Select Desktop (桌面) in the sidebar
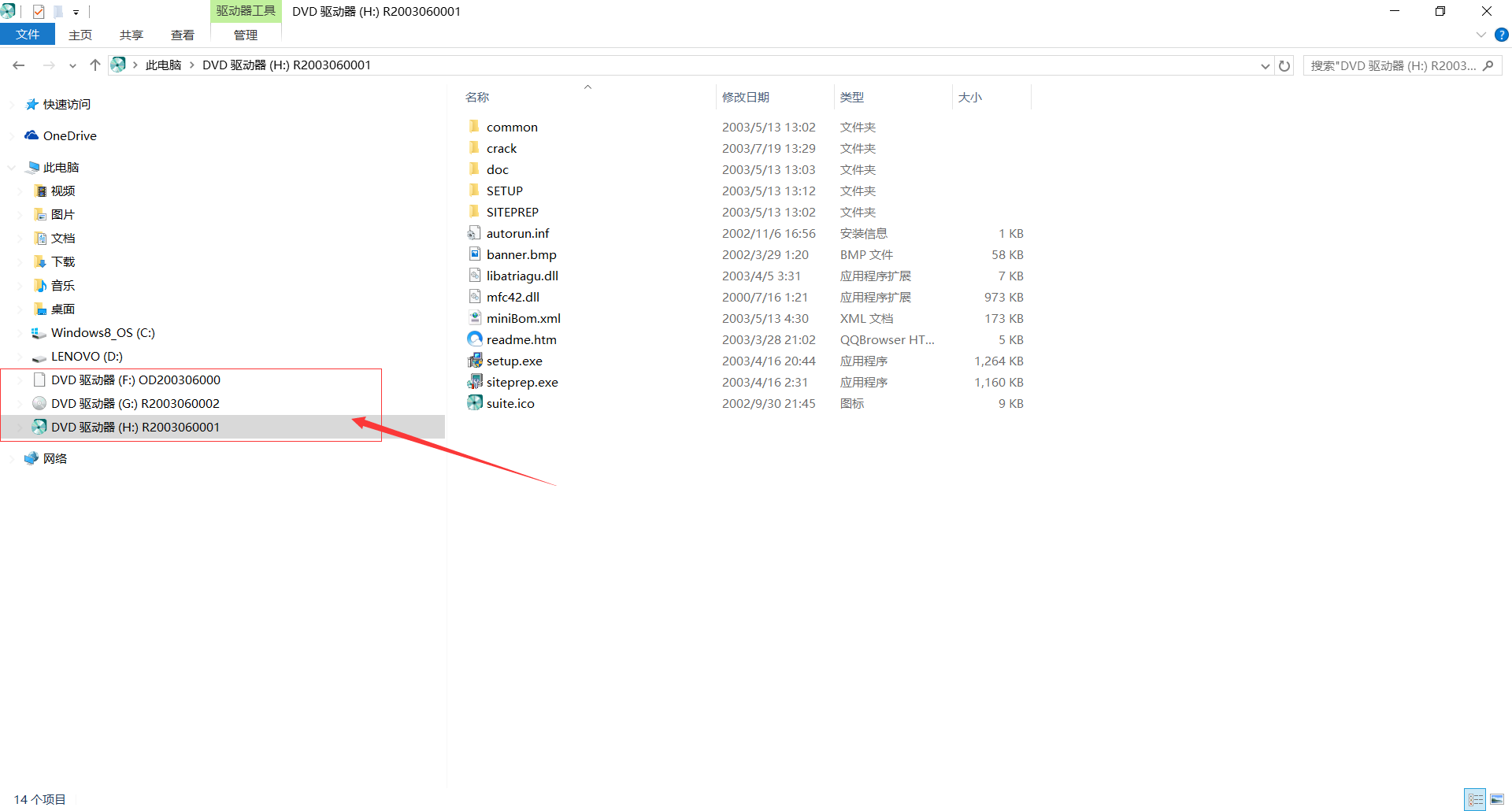This screenshot has height=811, width=1512. 63,309
